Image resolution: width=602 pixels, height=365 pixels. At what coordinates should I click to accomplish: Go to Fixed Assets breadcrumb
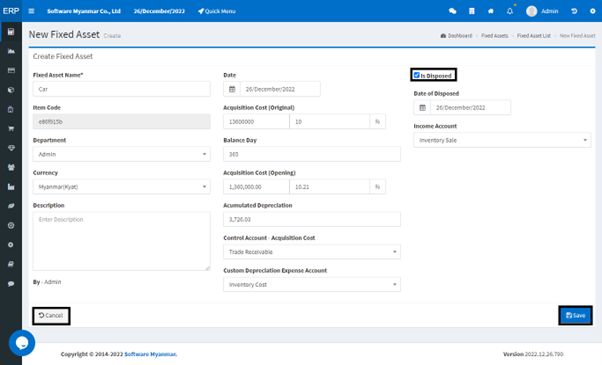point(494,36)
